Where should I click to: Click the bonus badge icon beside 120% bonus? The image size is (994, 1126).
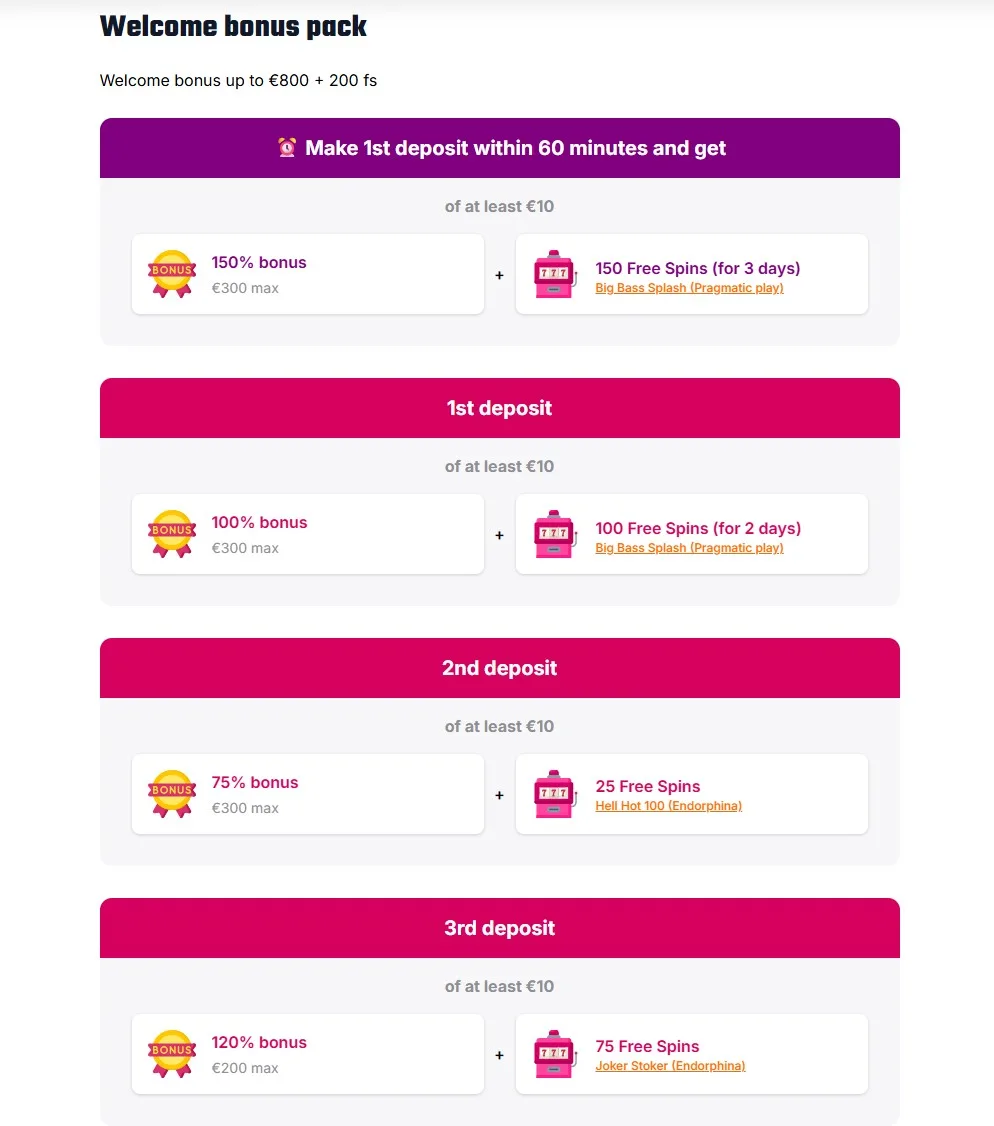172,1054
